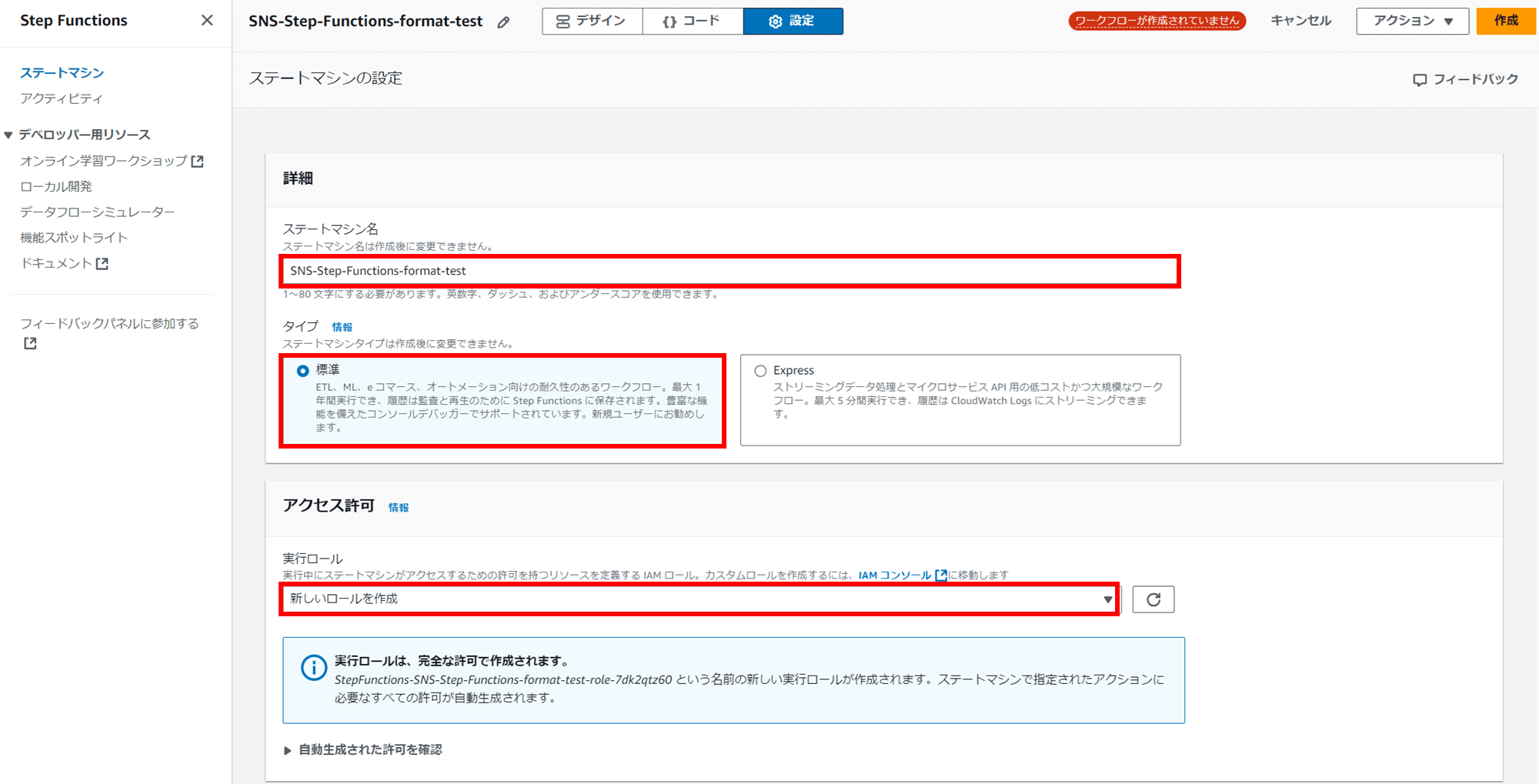This screenshot has height=784, width=1539.
Task: Open アクティビティ in sidebar
Action: [62, 98]
